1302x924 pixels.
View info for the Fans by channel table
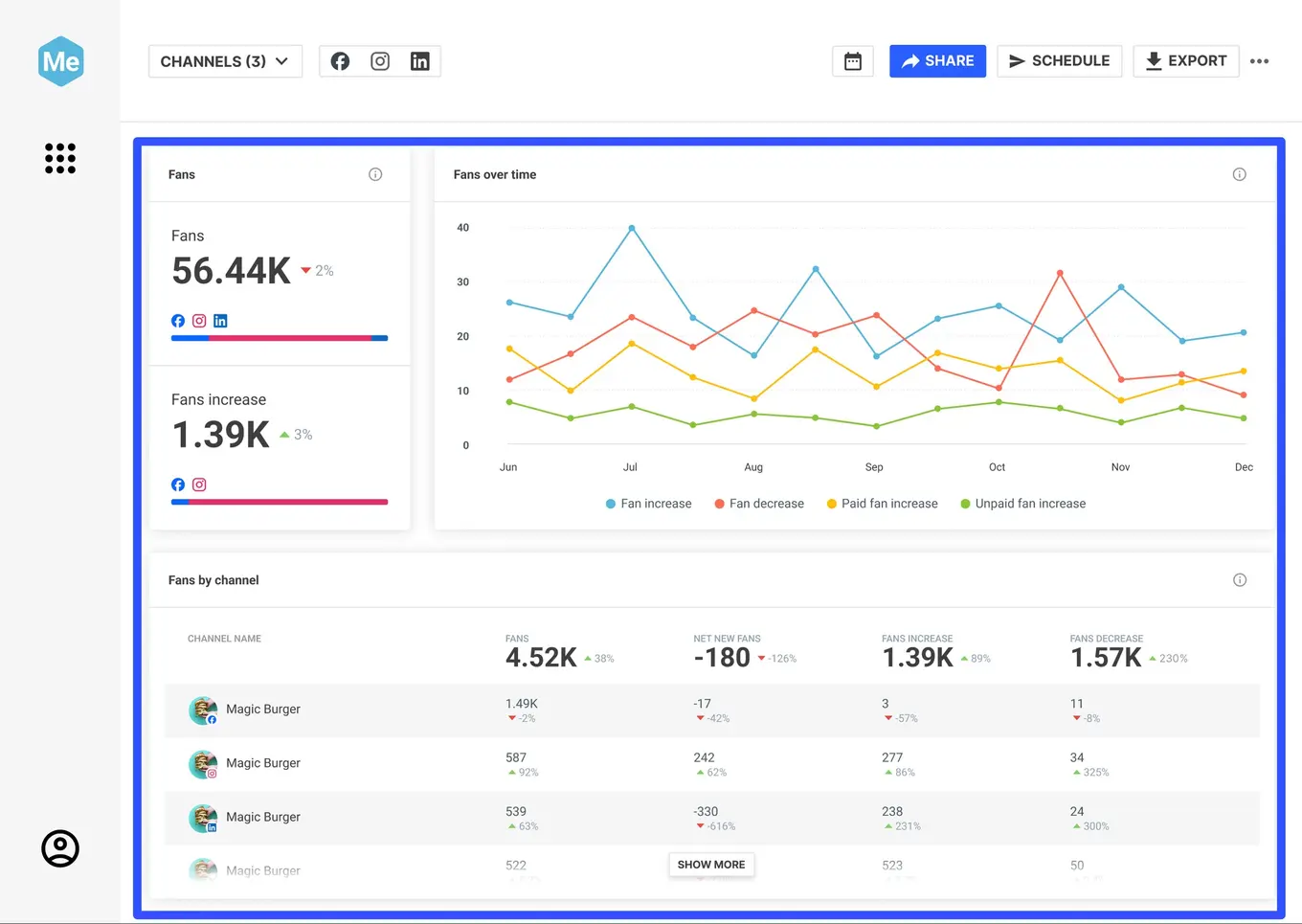click(x=1240, y=579)
